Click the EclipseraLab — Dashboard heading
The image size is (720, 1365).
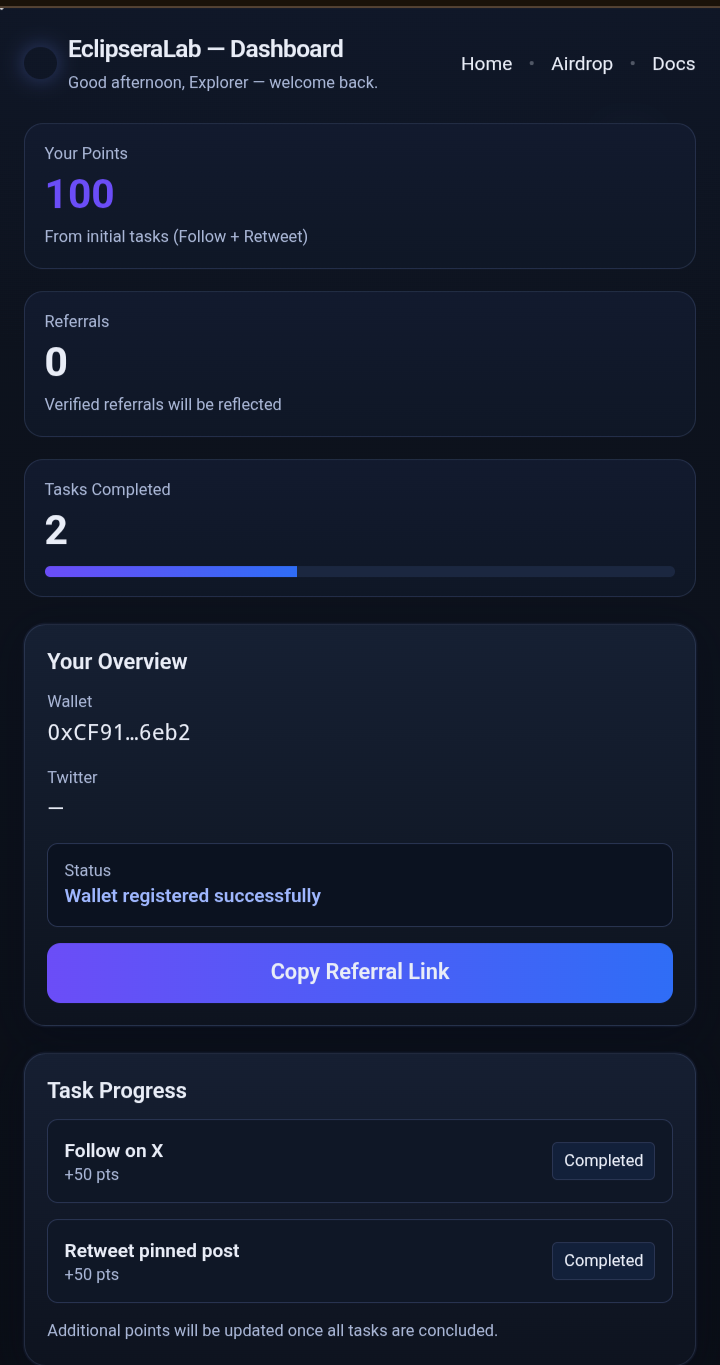[205, 49]
